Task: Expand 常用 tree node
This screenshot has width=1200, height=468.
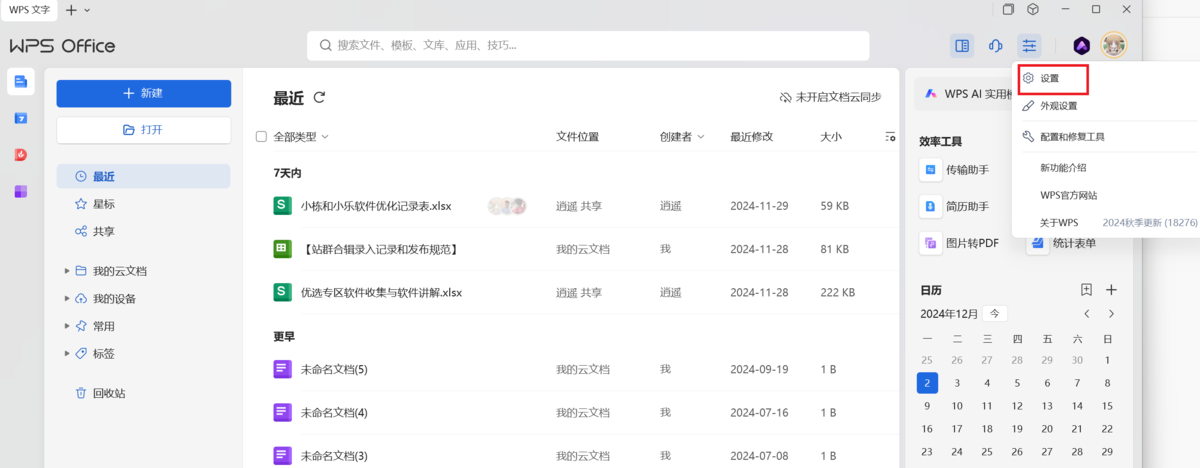Action: click(68, 326)
